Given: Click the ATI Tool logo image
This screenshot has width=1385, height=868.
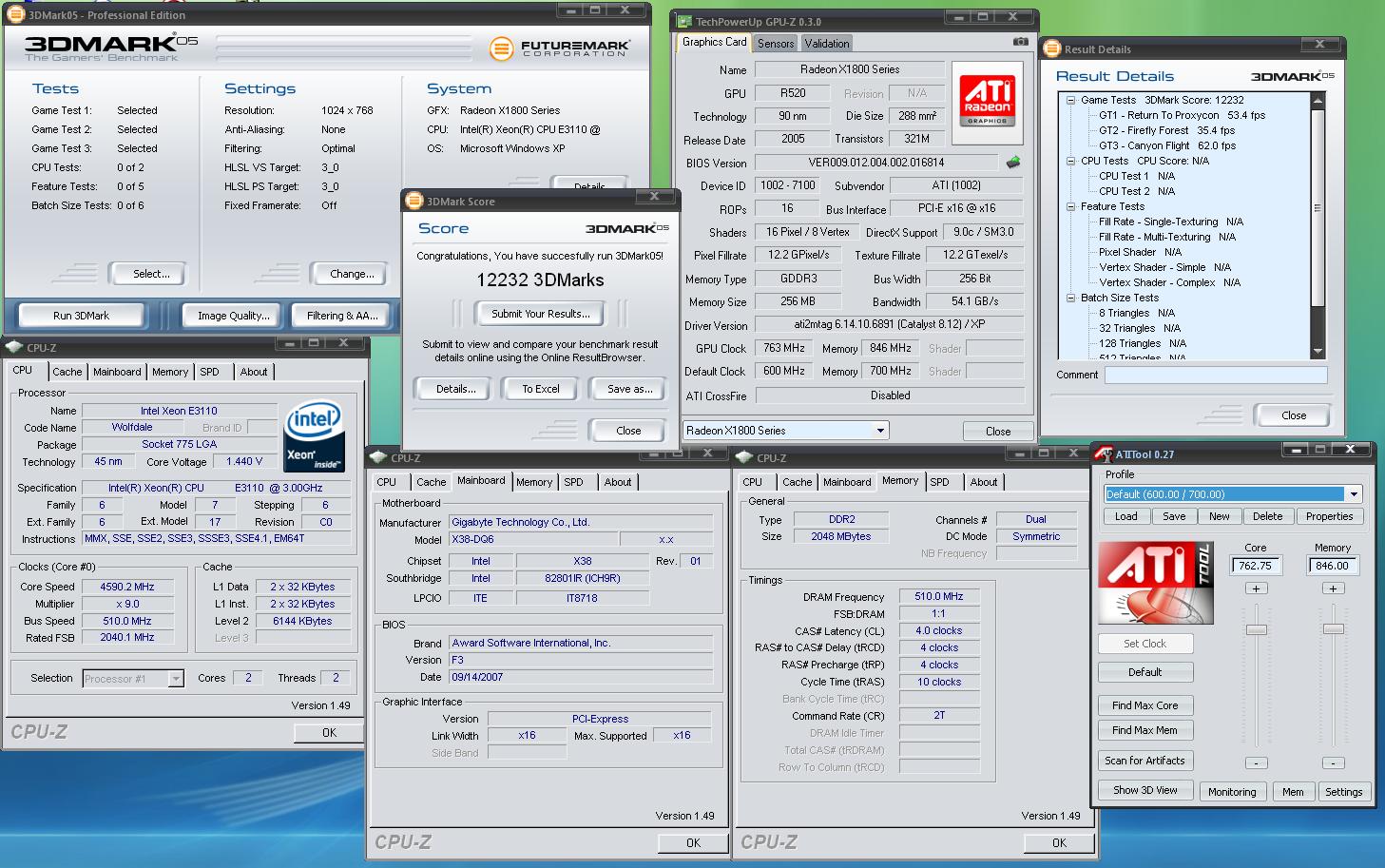Looking at the screenshot, I should pos(1156,582).
